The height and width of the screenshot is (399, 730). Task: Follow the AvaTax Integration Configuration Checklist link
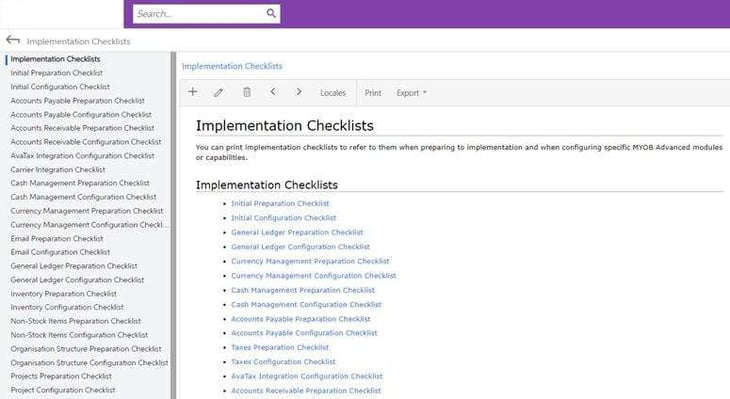(307, 376)
